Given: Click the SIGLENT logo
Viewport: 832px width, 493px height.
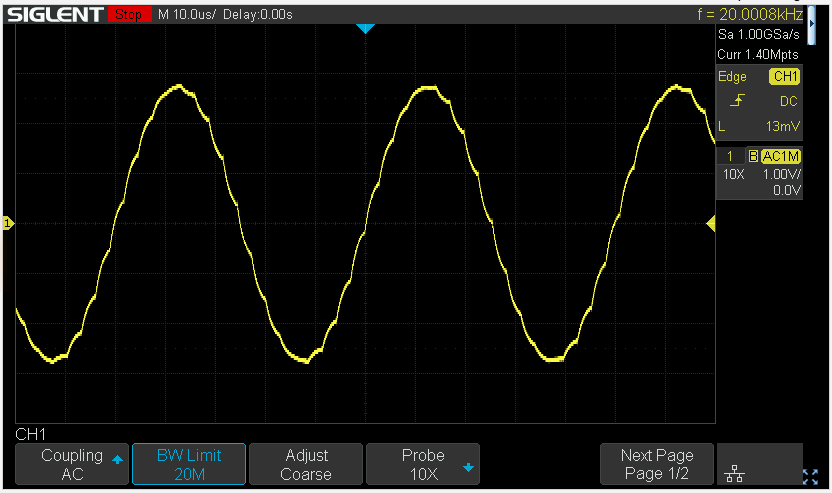Looking at the screenshot, I should pos(55,15).
